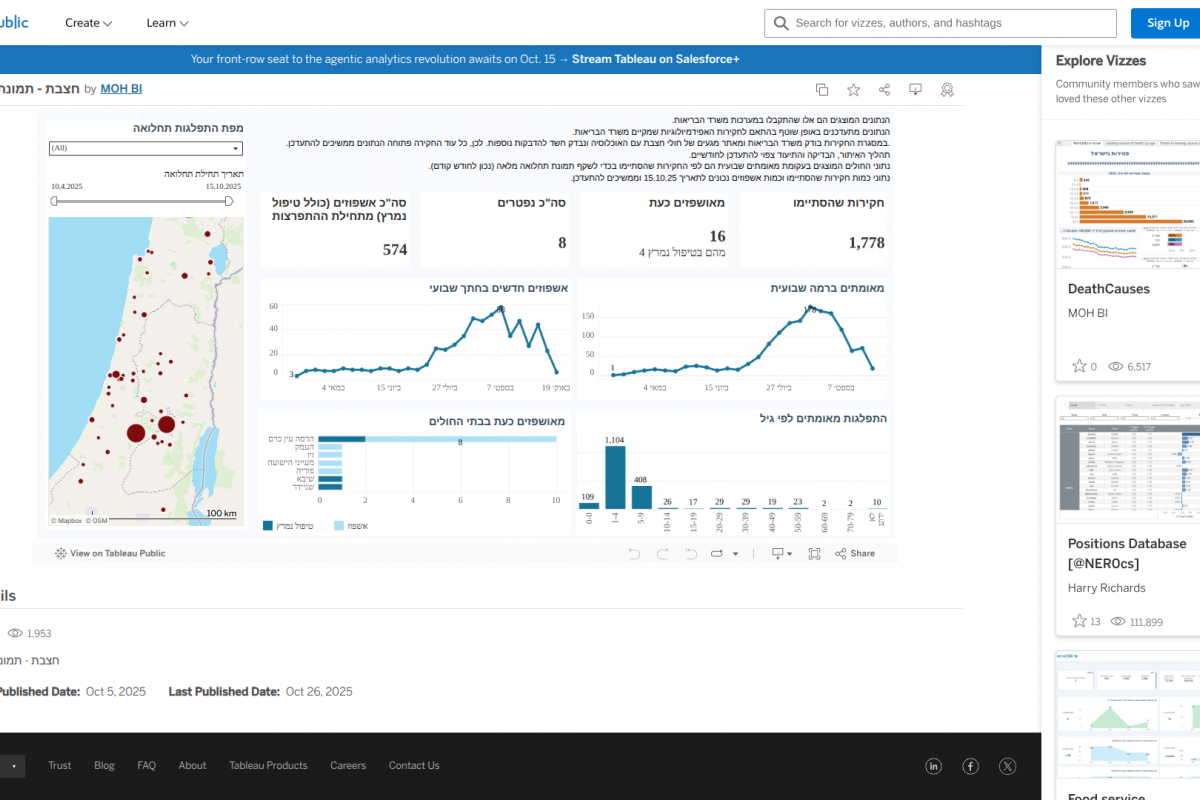Open the DeathCauses viz thumbnail
The image size is (1200, 800).
coord(1127,204)
